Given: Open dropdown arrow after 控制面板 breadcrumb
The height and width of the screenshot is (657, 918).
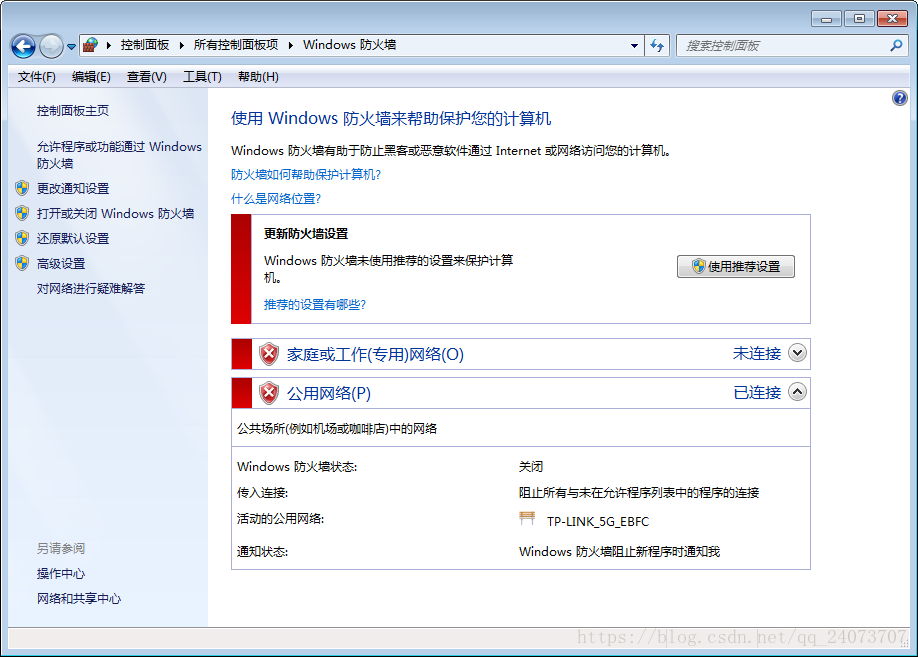Looking at the screenshot, I should 181,45.
